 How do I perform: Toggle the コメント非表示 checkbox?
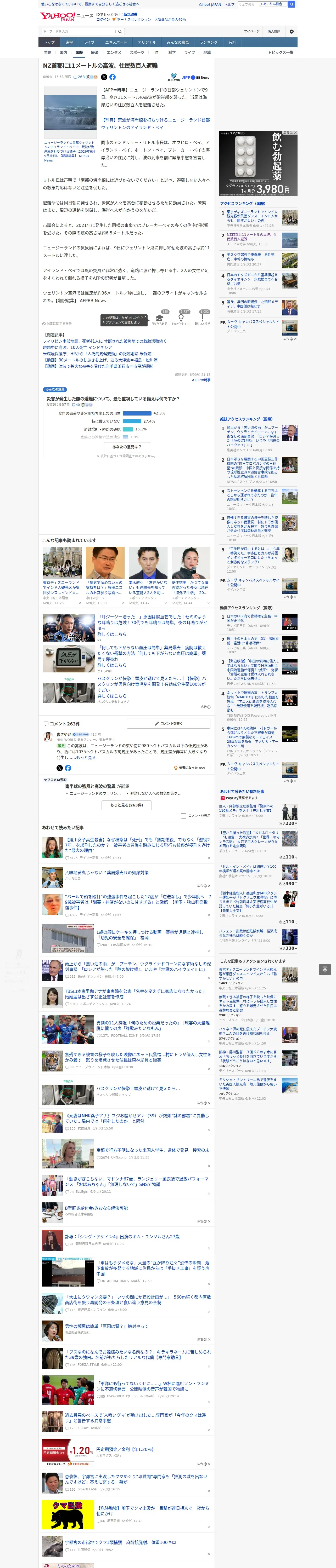(183, 816)
